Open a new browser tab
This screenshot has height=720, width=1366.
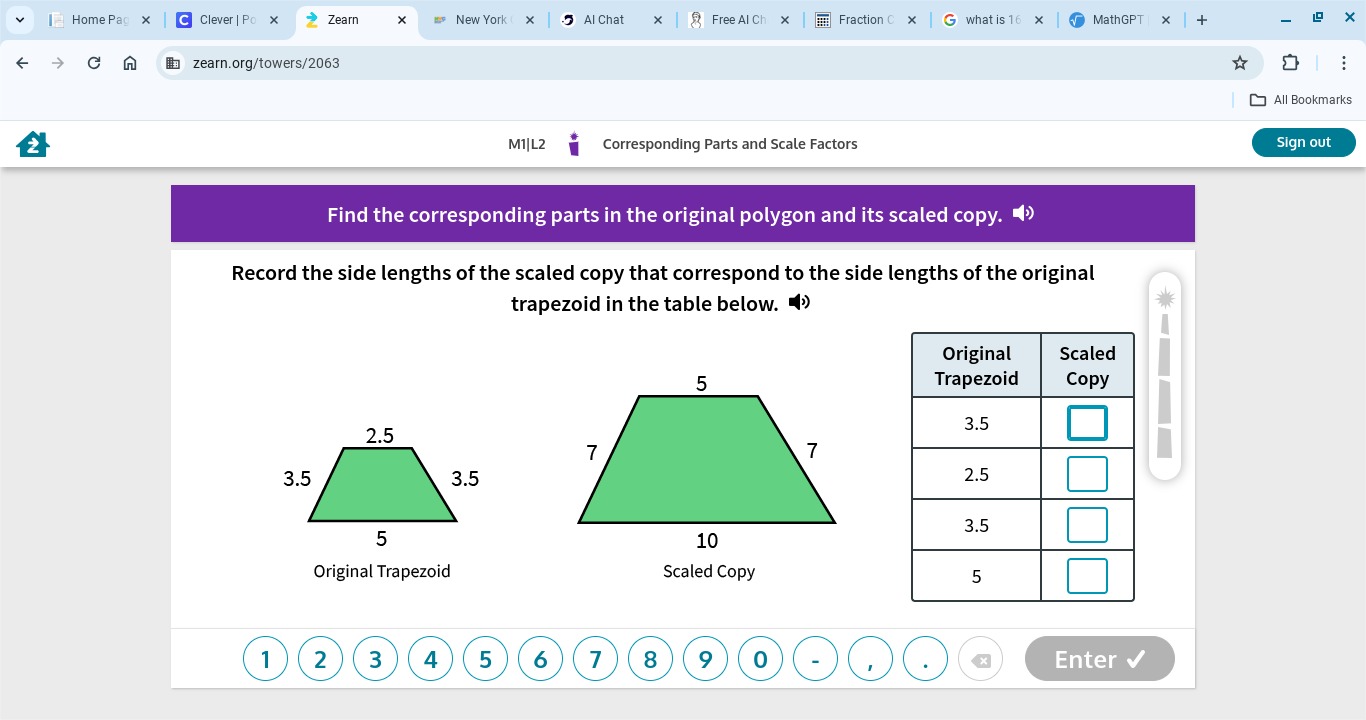point(1201,20)
